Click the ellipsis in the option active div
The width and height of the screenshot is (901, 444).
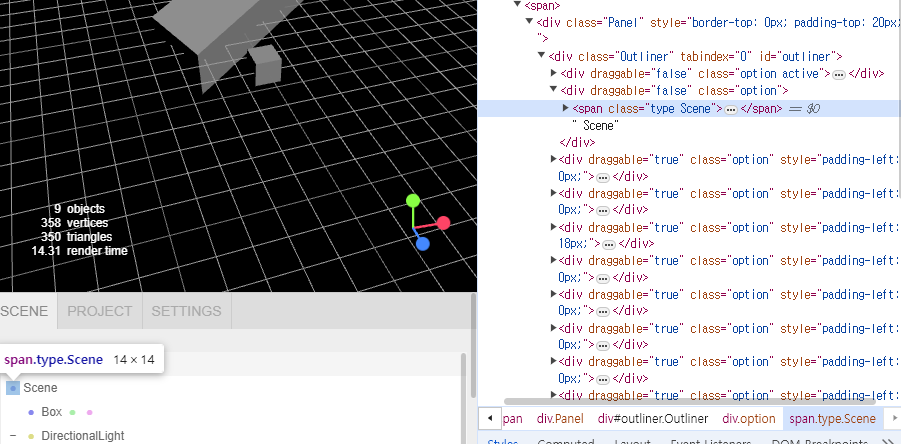pos(839,75)
